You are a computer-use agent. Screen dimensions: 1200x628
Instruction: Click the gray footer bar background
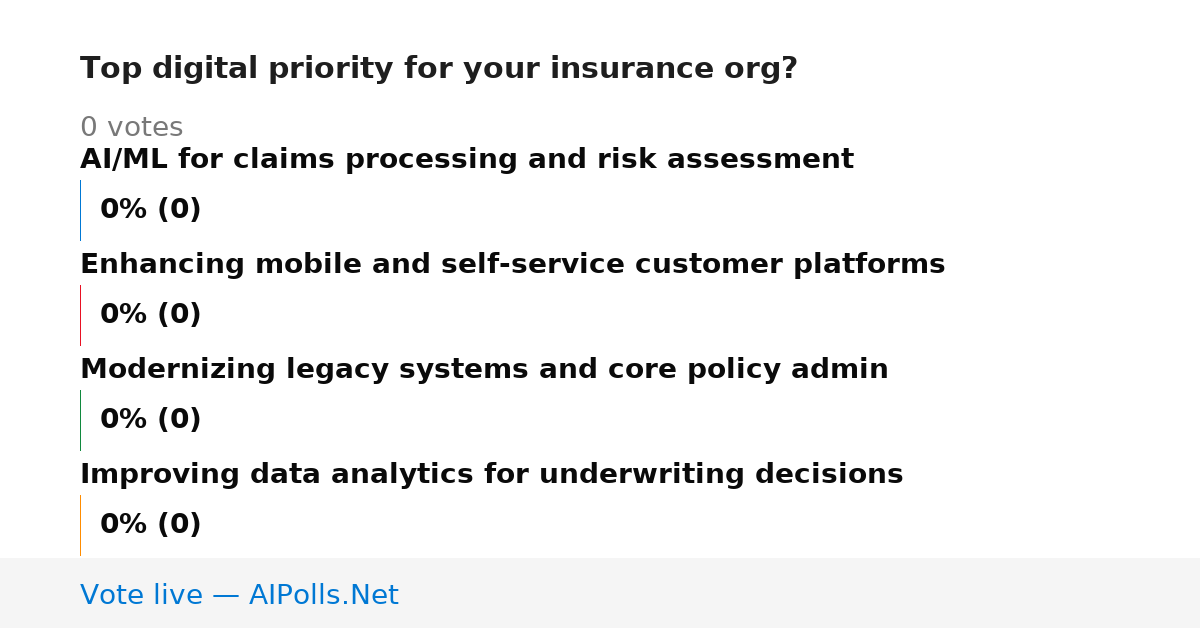pos(800,593)
